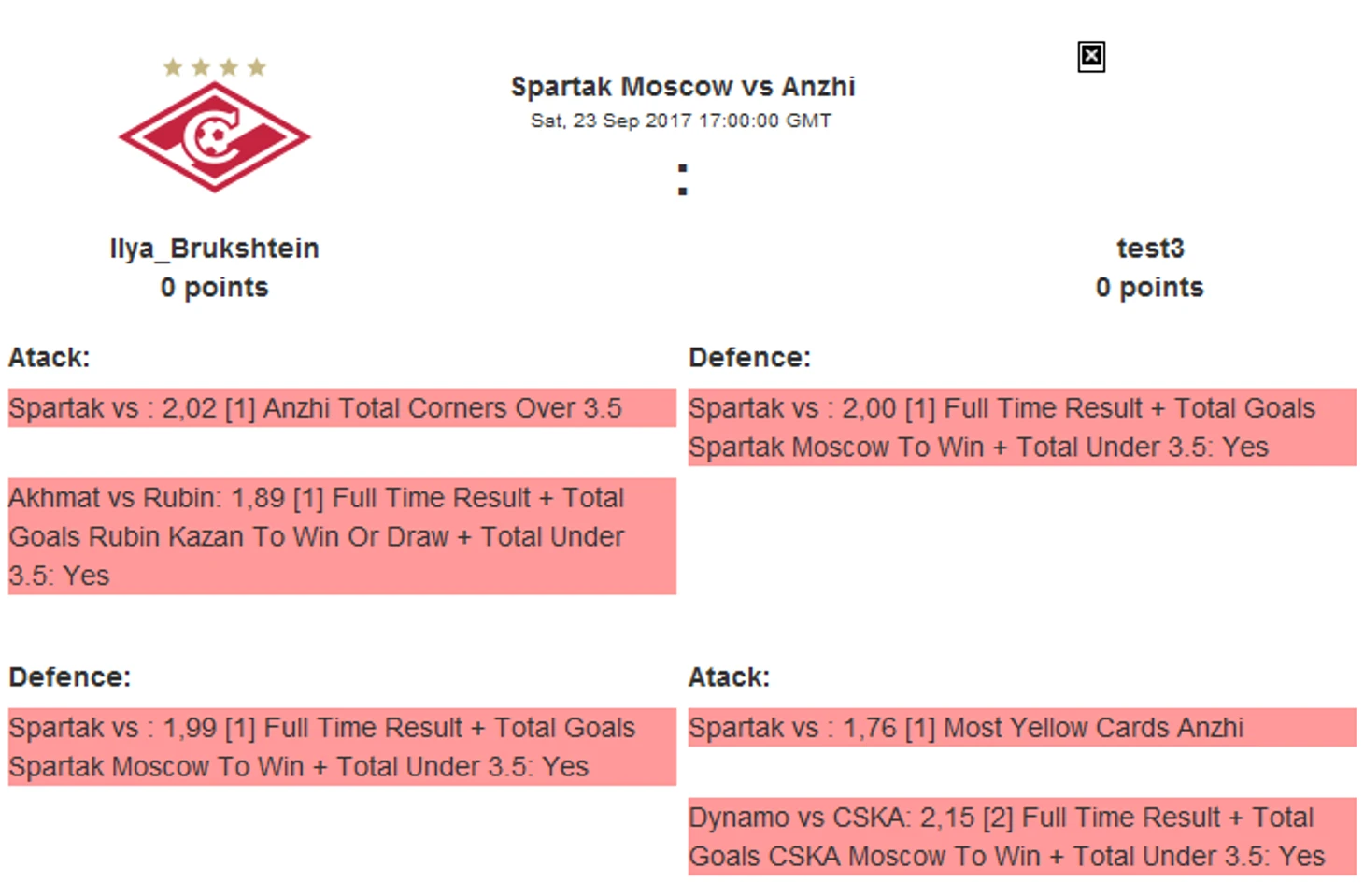Click the 0 points label under Ilya_Brukshtein
Screen dimensions: 1364x896
point(214,288)
